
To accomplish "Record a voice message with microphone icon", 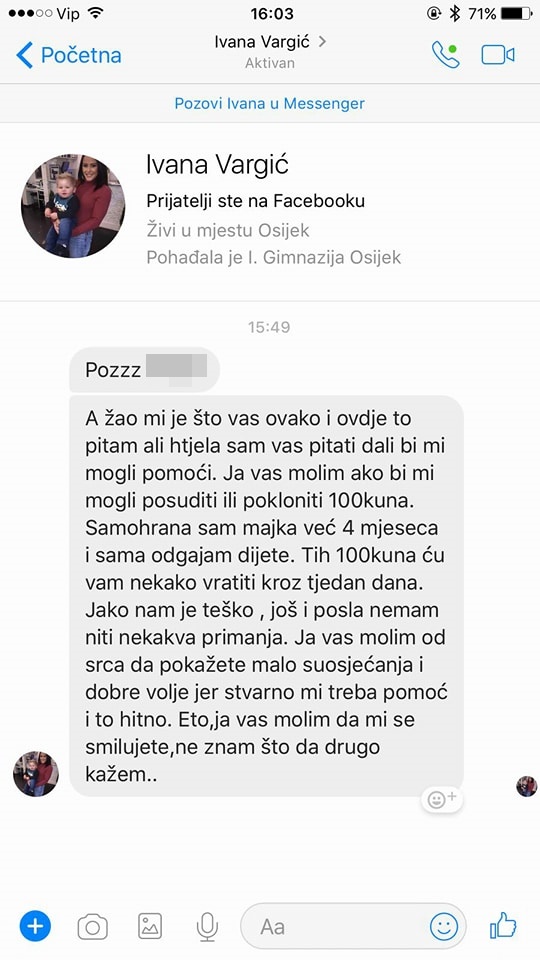I will tap(208, 926).
